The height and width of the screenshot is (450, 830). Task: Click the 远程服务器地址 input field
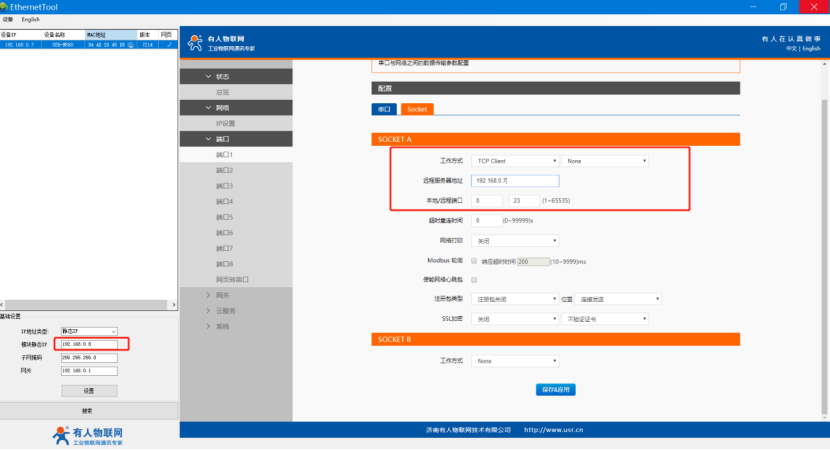pyautogui.click(x=516, y=180)
